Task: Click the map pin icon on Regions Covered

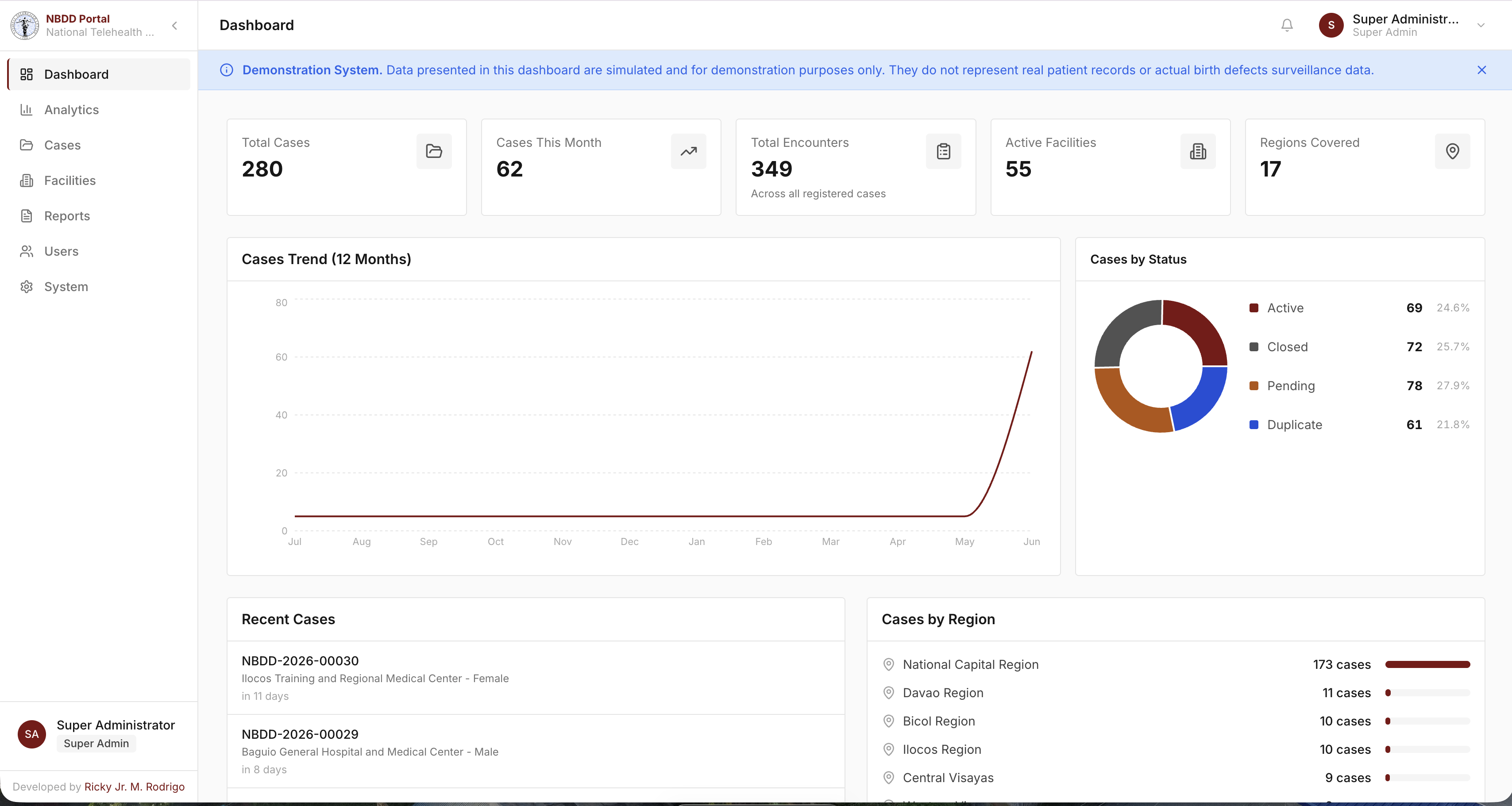Action: coord(1453,151)
